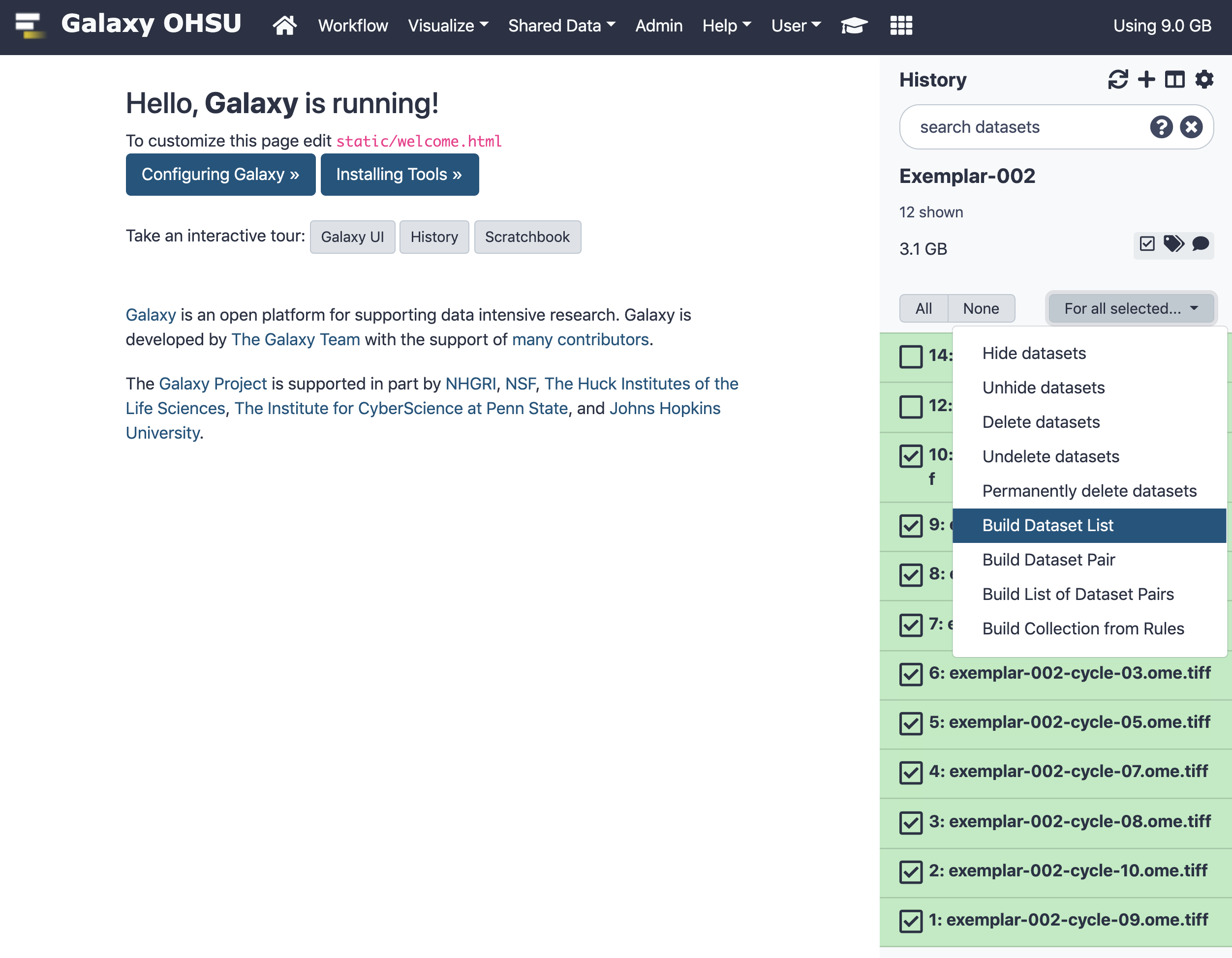Uncheck dataset 10 checkbox
The height and width of the screenshot is (958, 1232).
click(x=910, y=456)
